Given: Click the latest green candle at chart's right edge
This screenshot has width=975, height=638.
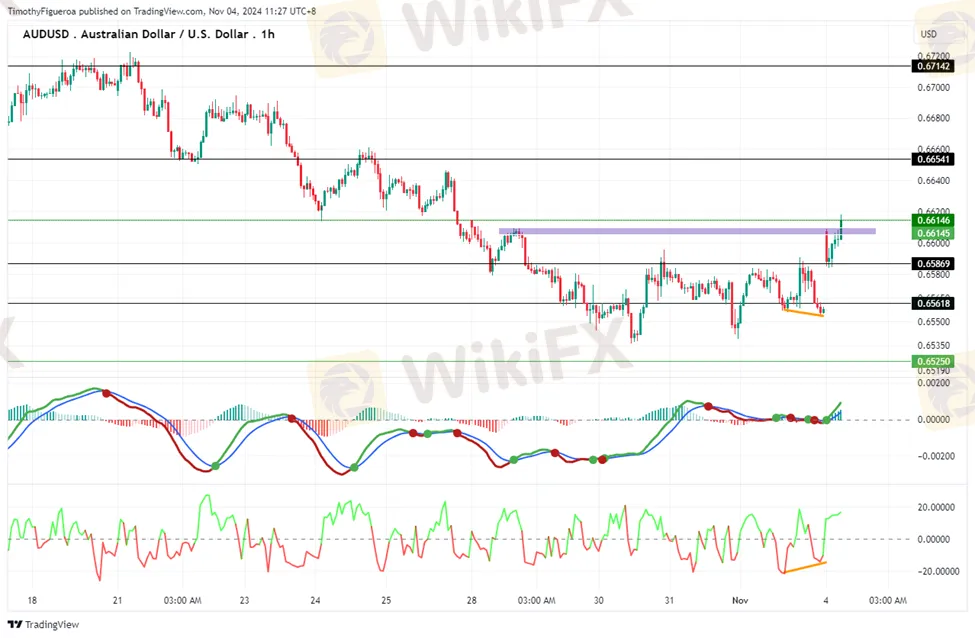Looking at the screenshot, I should [842, 226].
